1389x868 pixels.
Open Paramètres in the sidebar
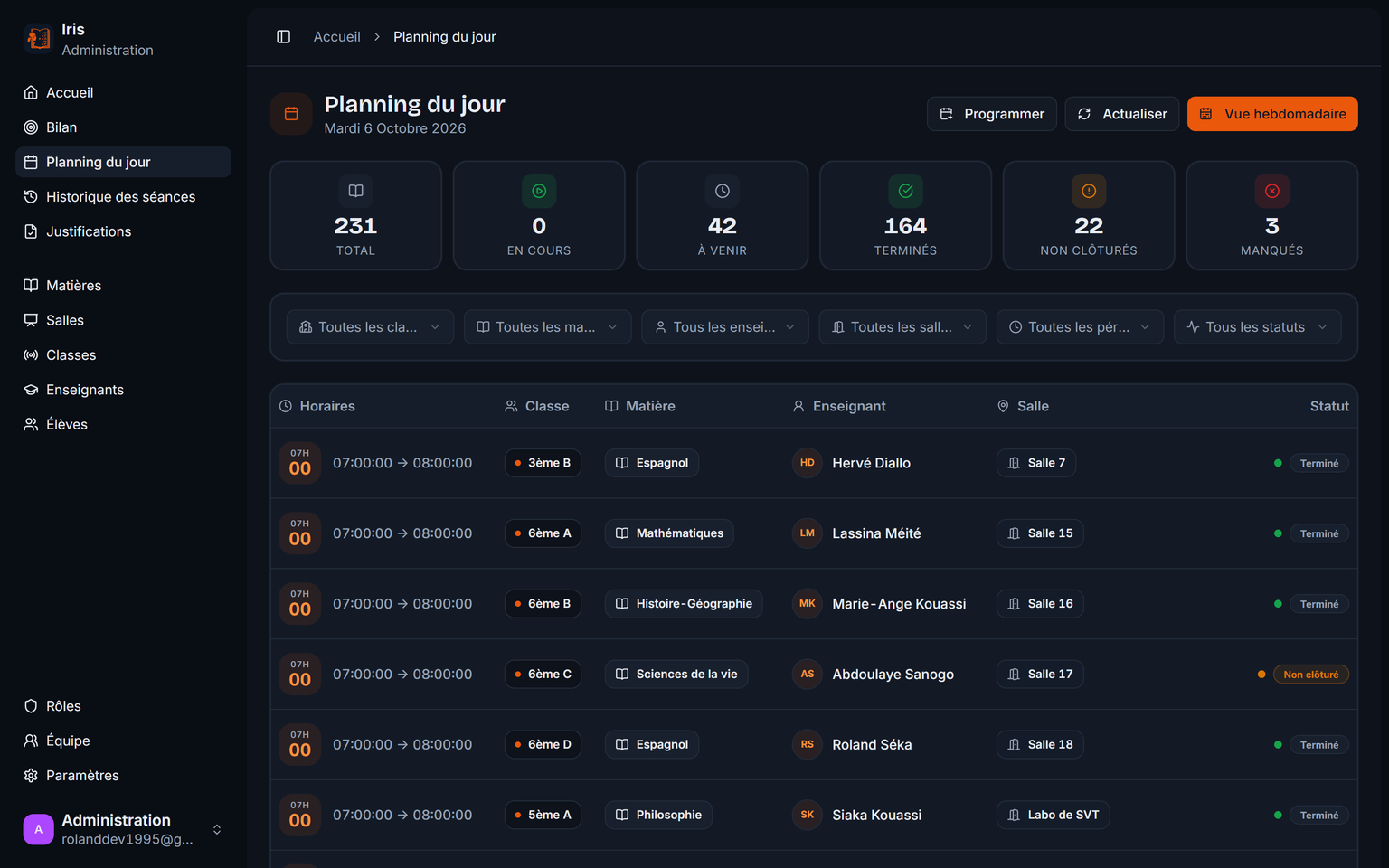tap(123, 776)
